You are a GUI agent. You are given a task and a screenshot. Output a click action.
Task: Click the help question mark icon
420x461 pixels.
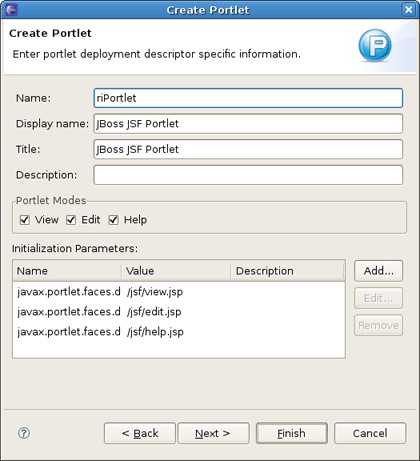coord(24,433)
